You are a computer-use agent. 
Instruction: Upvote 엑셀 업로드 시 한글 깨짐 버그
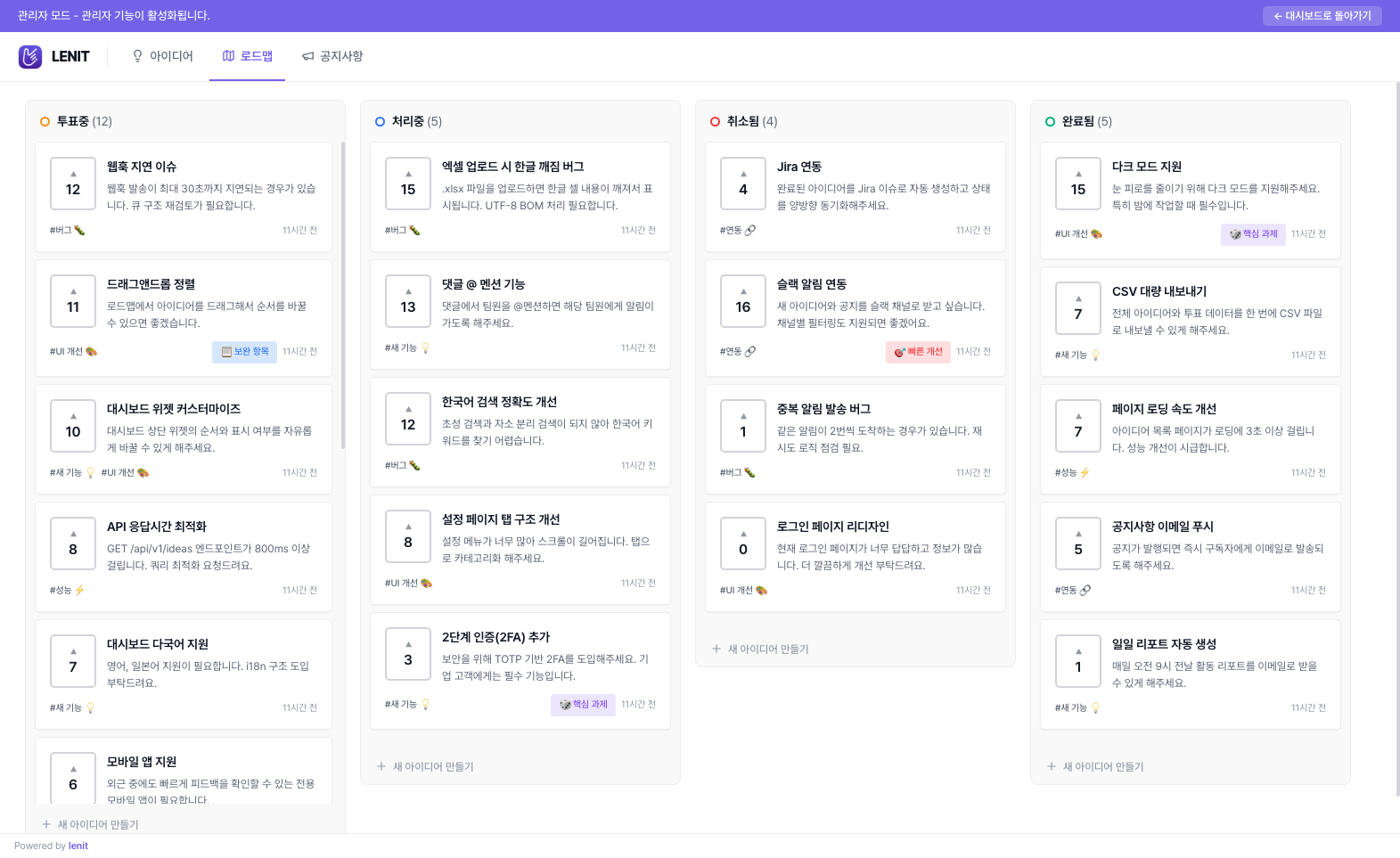click(x=408, y=184)
